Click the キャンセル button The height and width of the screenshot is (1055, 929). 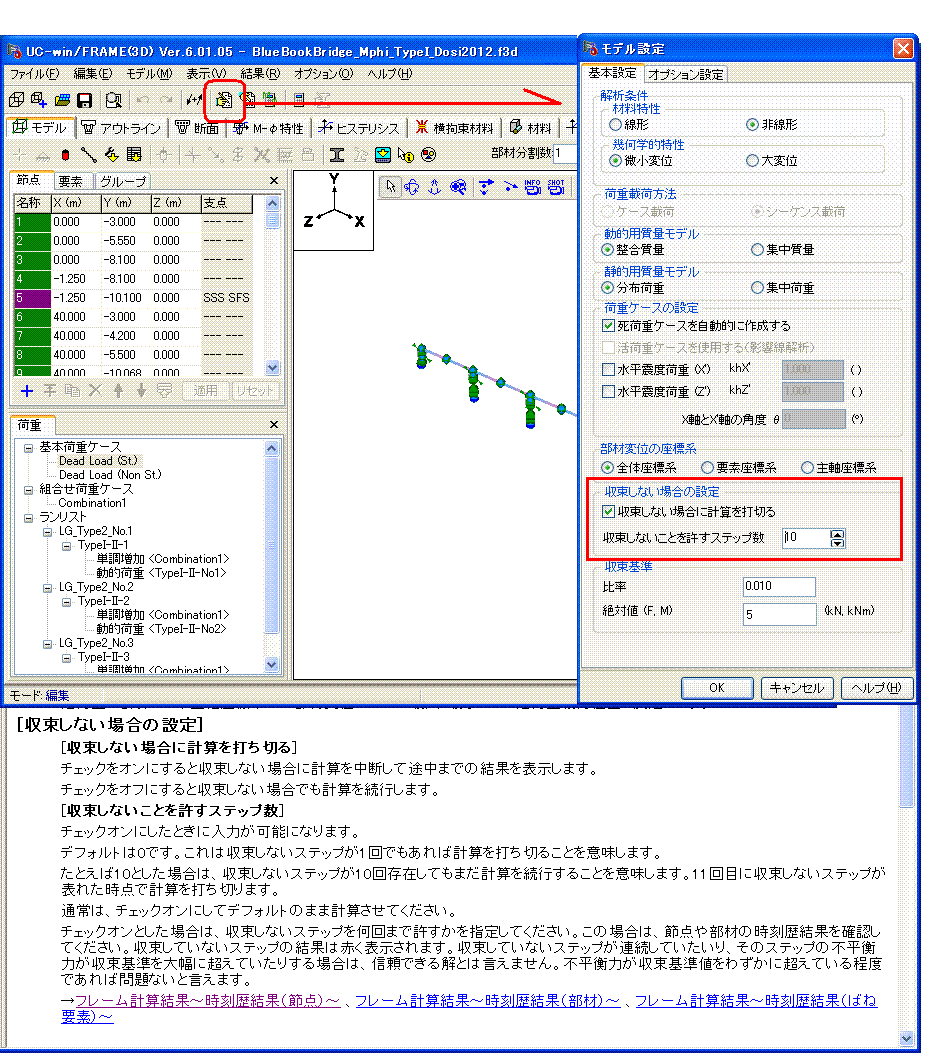coord(796,688)
